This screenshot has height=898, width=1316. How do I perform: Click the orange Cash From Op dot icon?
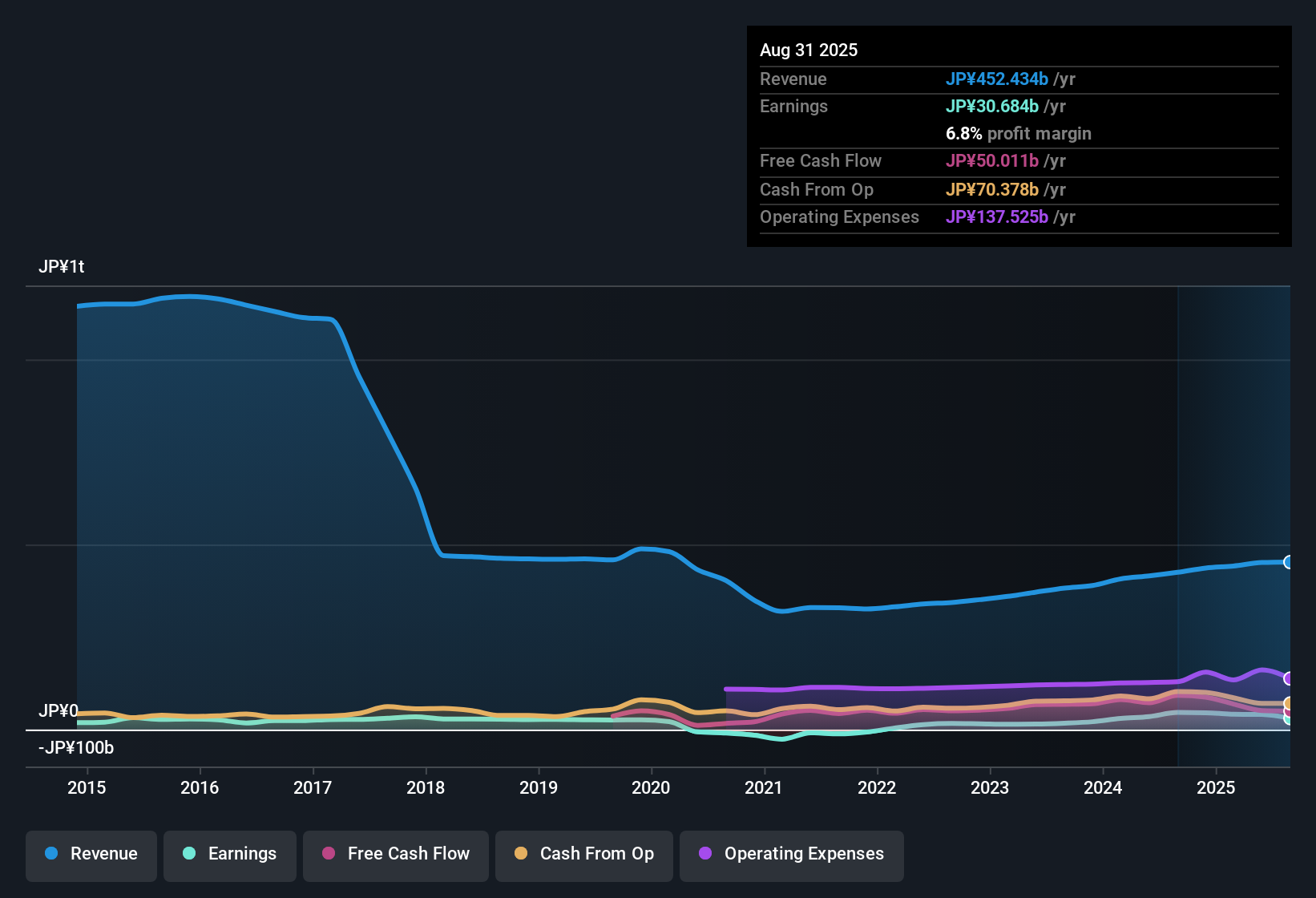tap(520, 854)
